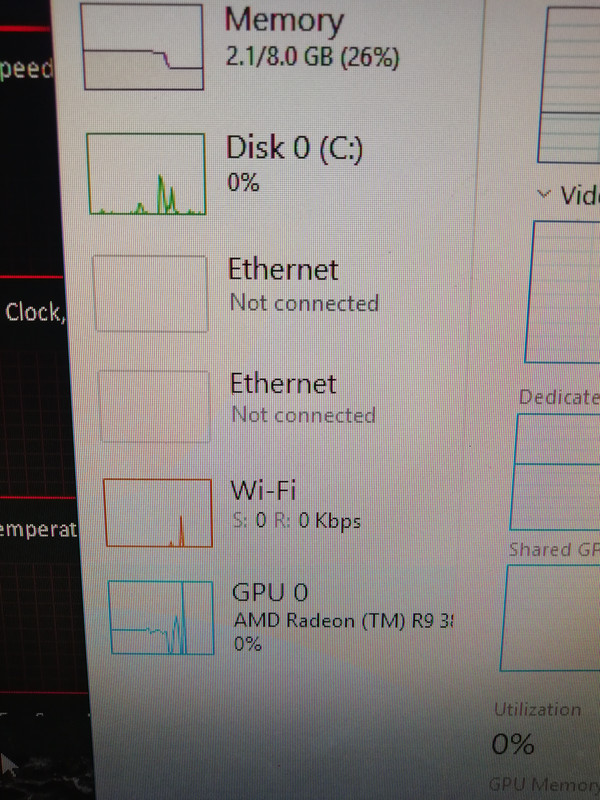Open the Wi-Fi performance entry
Image resolution: width=600 pixels, height=800 pixels.
pyautogui.click(x=296, y=505)
